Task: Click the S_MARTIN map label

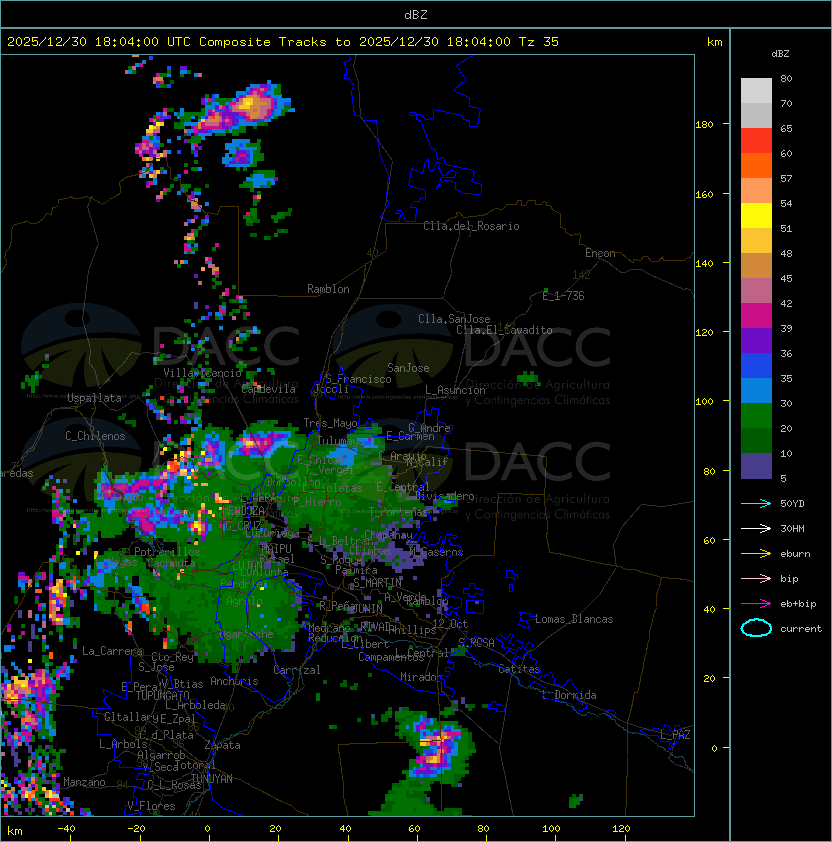Action: pos(378,583)
